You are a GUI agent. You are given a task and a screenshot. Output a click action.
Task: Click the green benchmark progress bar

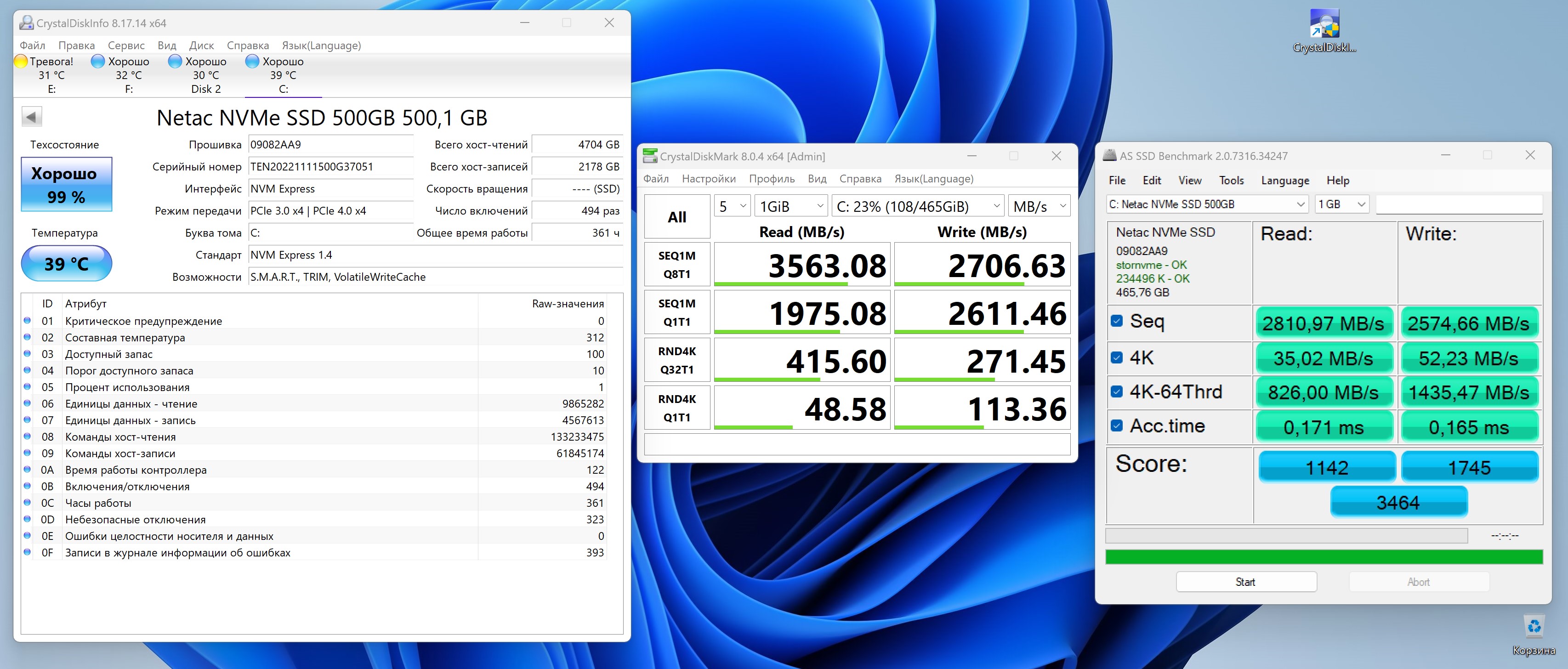pyautogui.click(x=1324, y=556)
